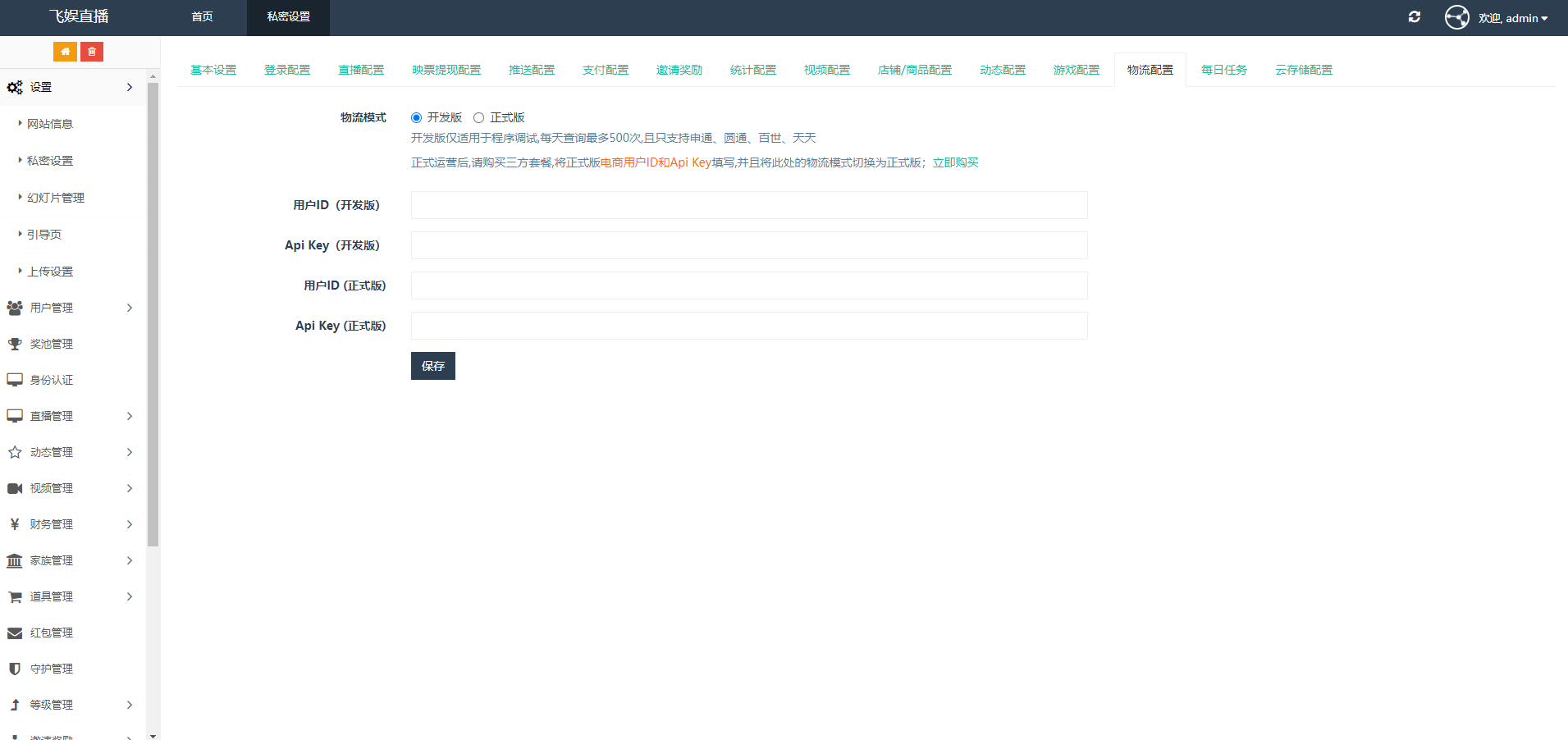Select the 财务管理 ¥ icon
This screenshot has width=1568, height=740.
[15, 523]
